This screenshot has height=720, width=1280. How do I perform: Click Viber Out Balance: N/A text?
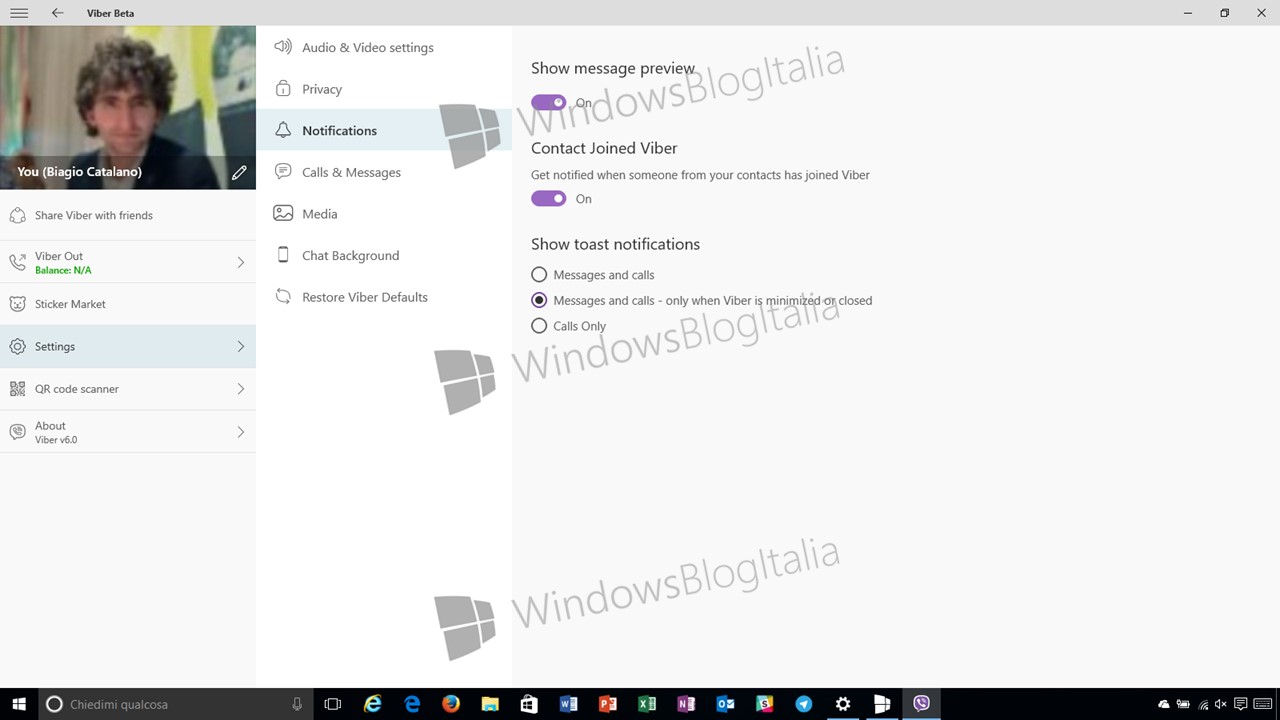point(63,271)
